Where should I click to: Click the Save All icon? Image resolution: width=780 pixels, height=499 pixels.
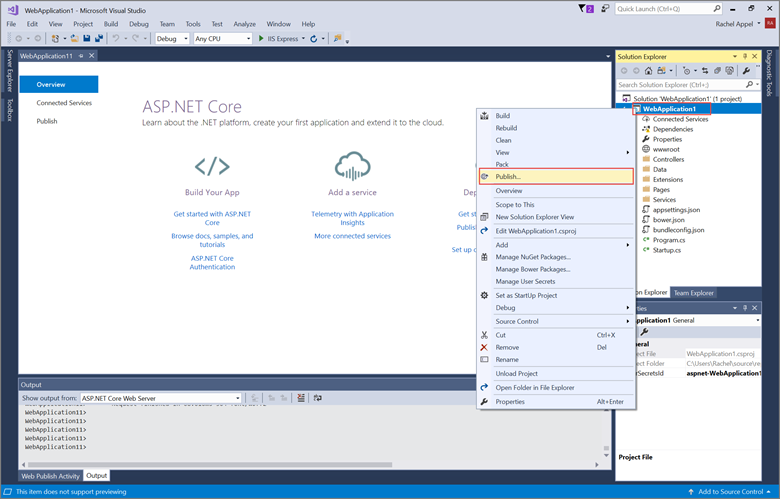(x=98, y=38)
